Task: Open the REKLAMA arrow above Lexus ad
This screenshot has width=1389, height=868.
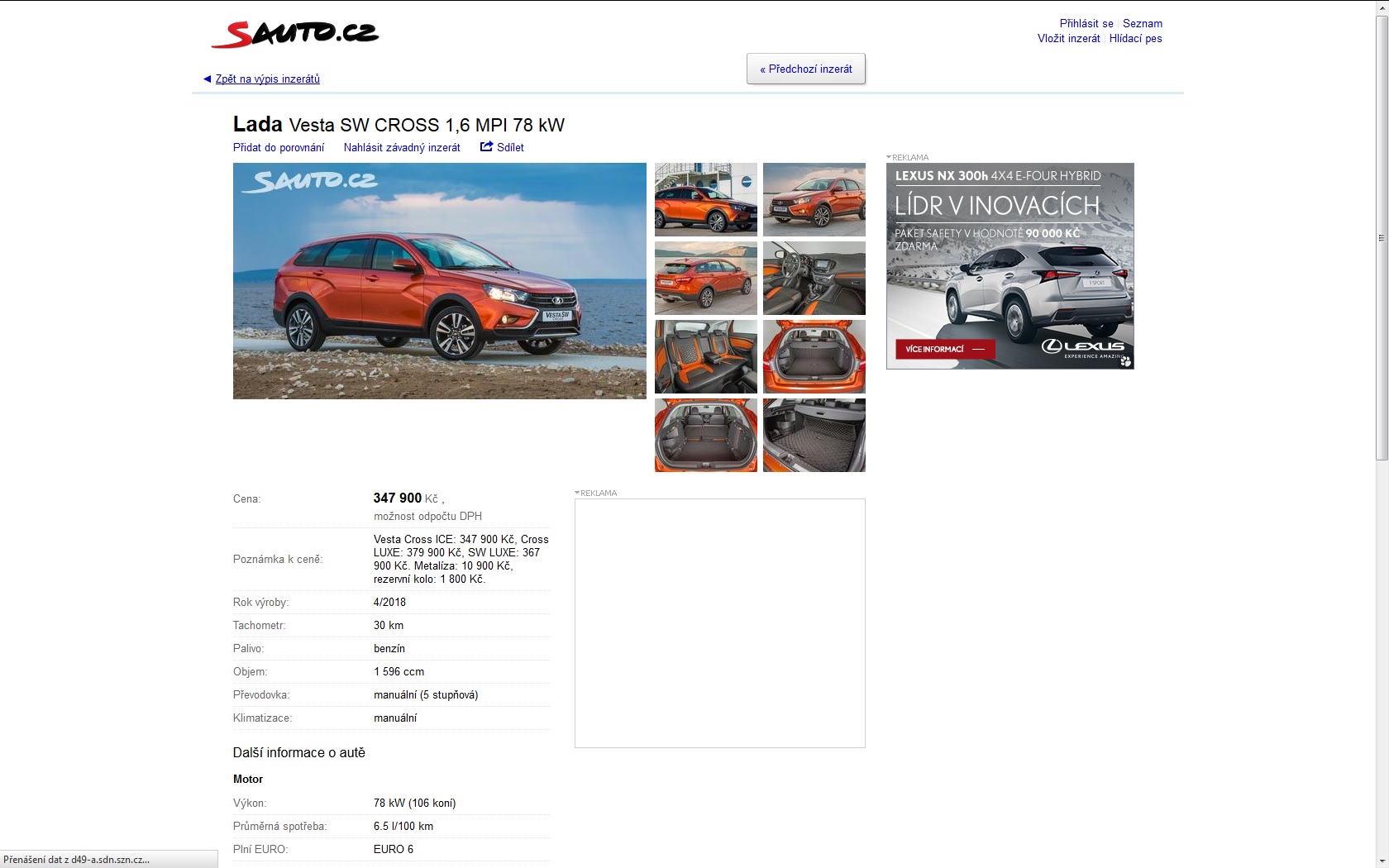Action: tap(889, 157)
